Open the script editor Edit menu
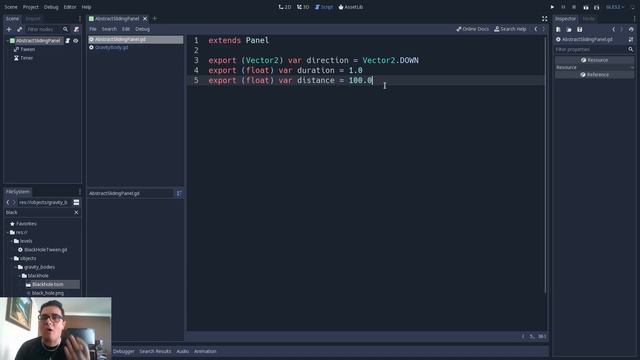 pyautogui.click(x=126, y=29)
